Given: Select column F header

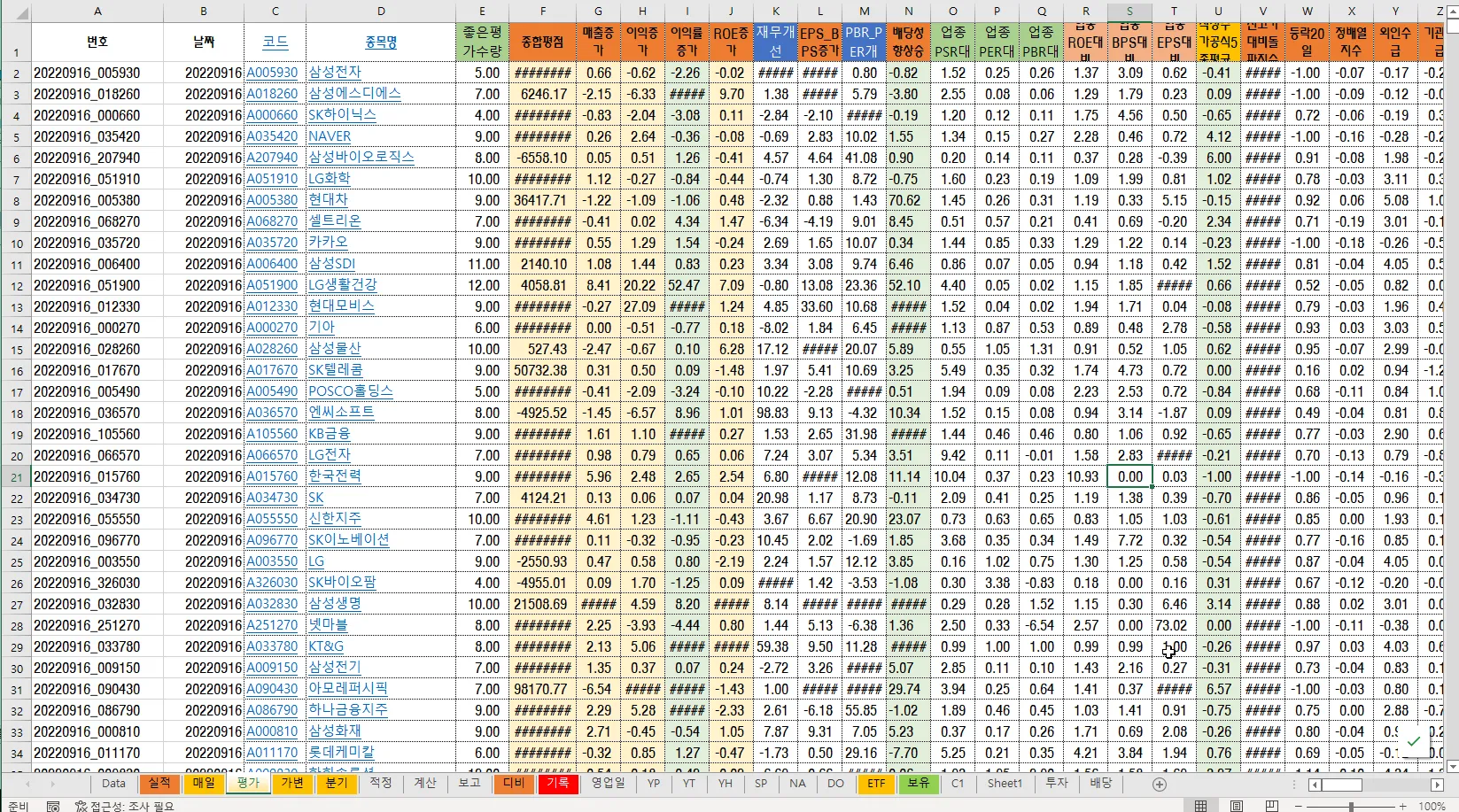Looking at the screenshot, I should tap(542, 12).
